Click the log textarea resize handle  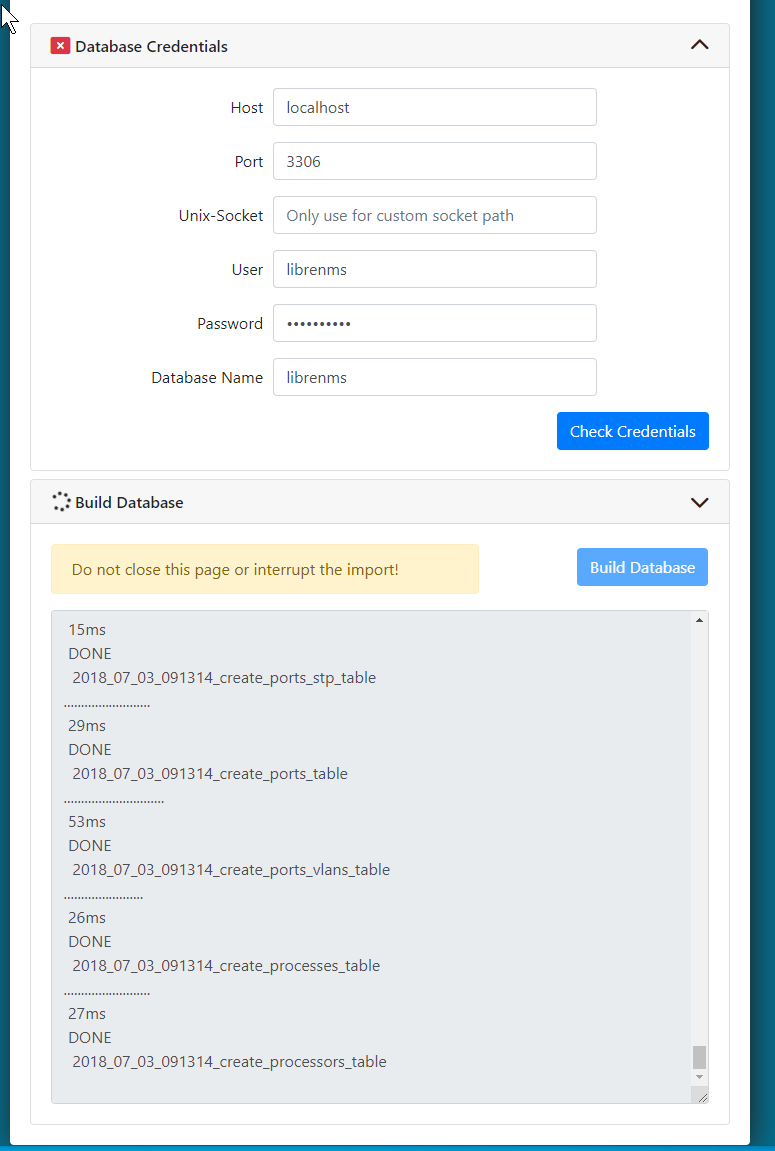(x=702, y=1097)
